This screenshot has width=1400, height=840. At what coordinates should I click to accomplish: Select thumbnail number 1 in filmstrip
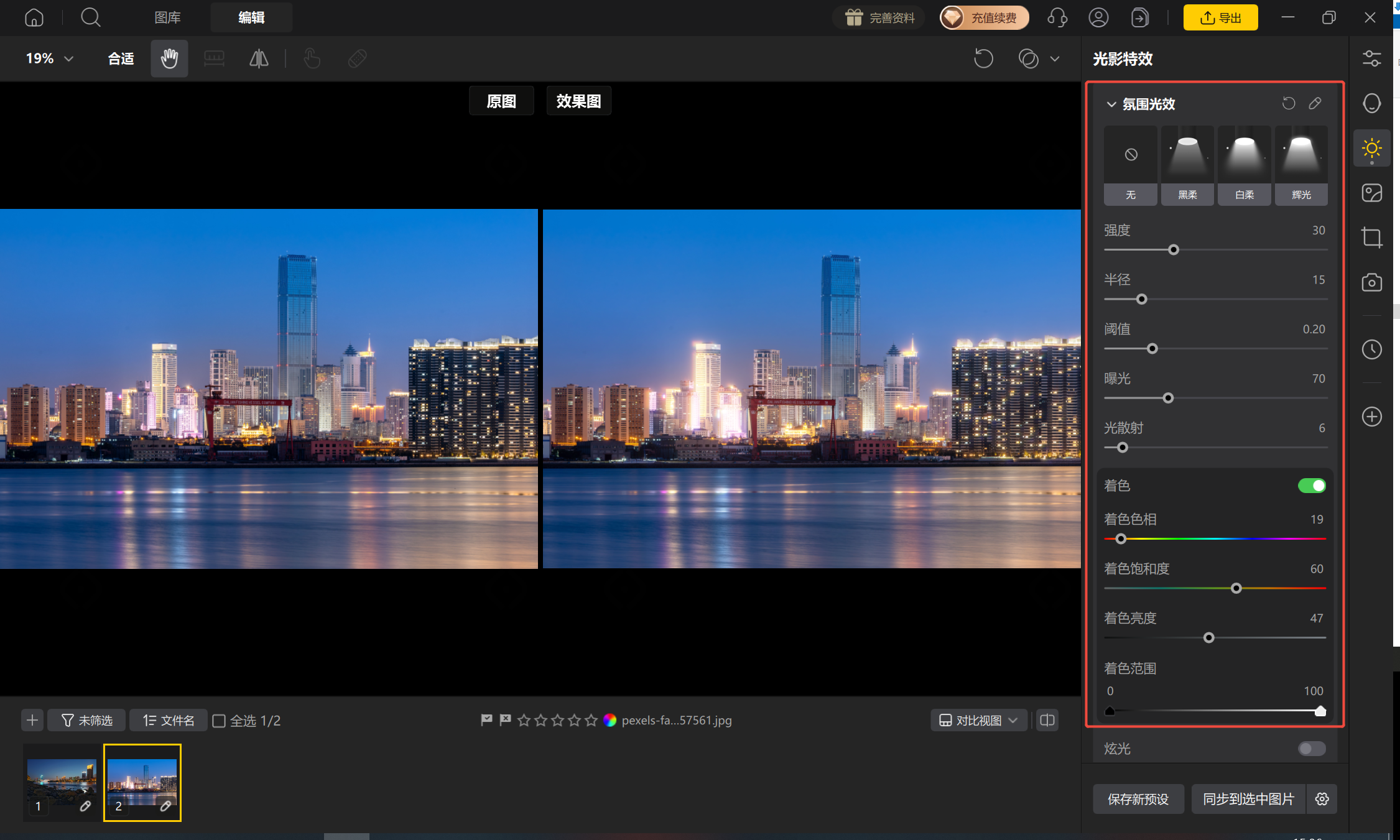coord(62,783)
